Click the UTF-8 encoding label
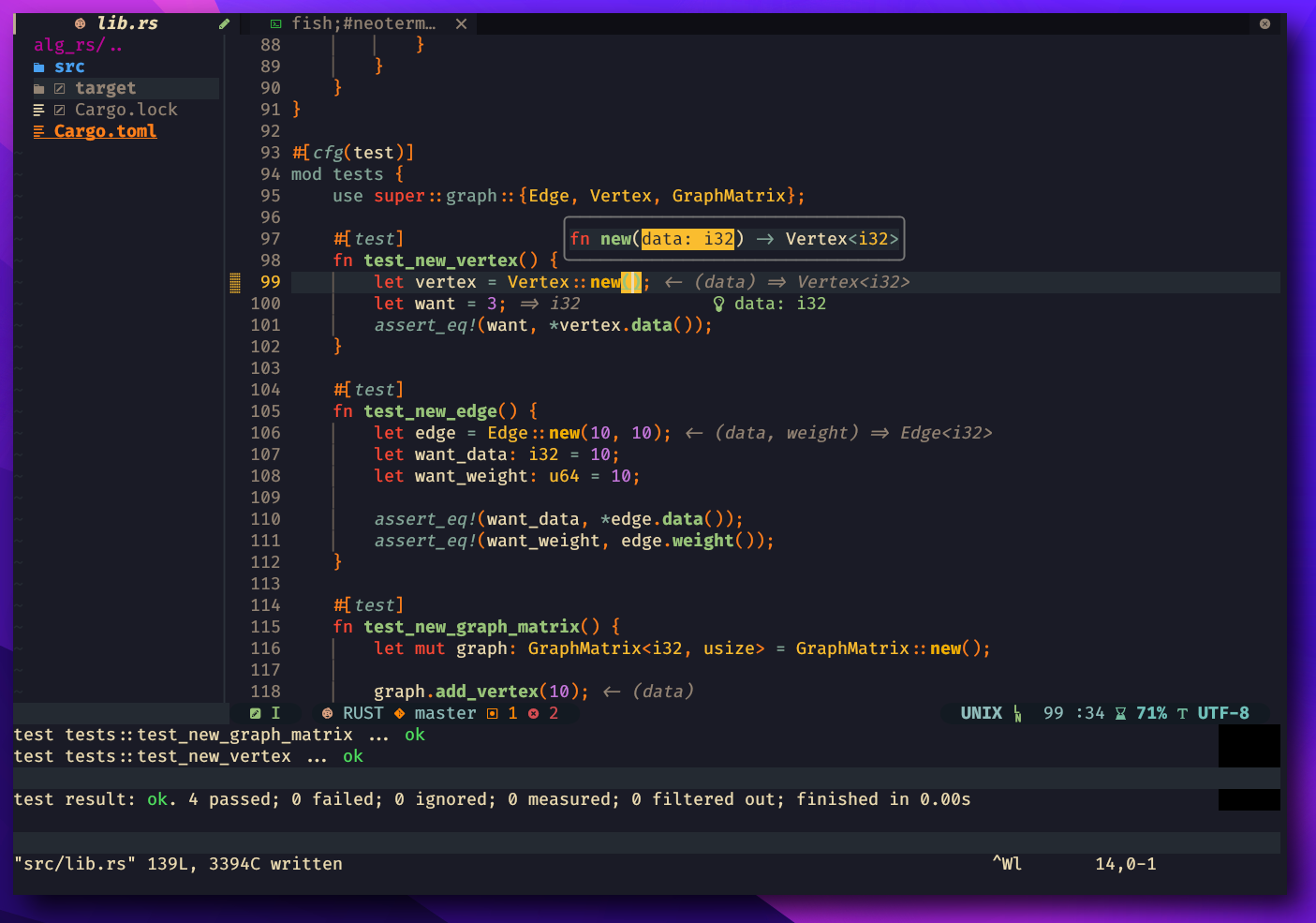 pos(1223,713)
